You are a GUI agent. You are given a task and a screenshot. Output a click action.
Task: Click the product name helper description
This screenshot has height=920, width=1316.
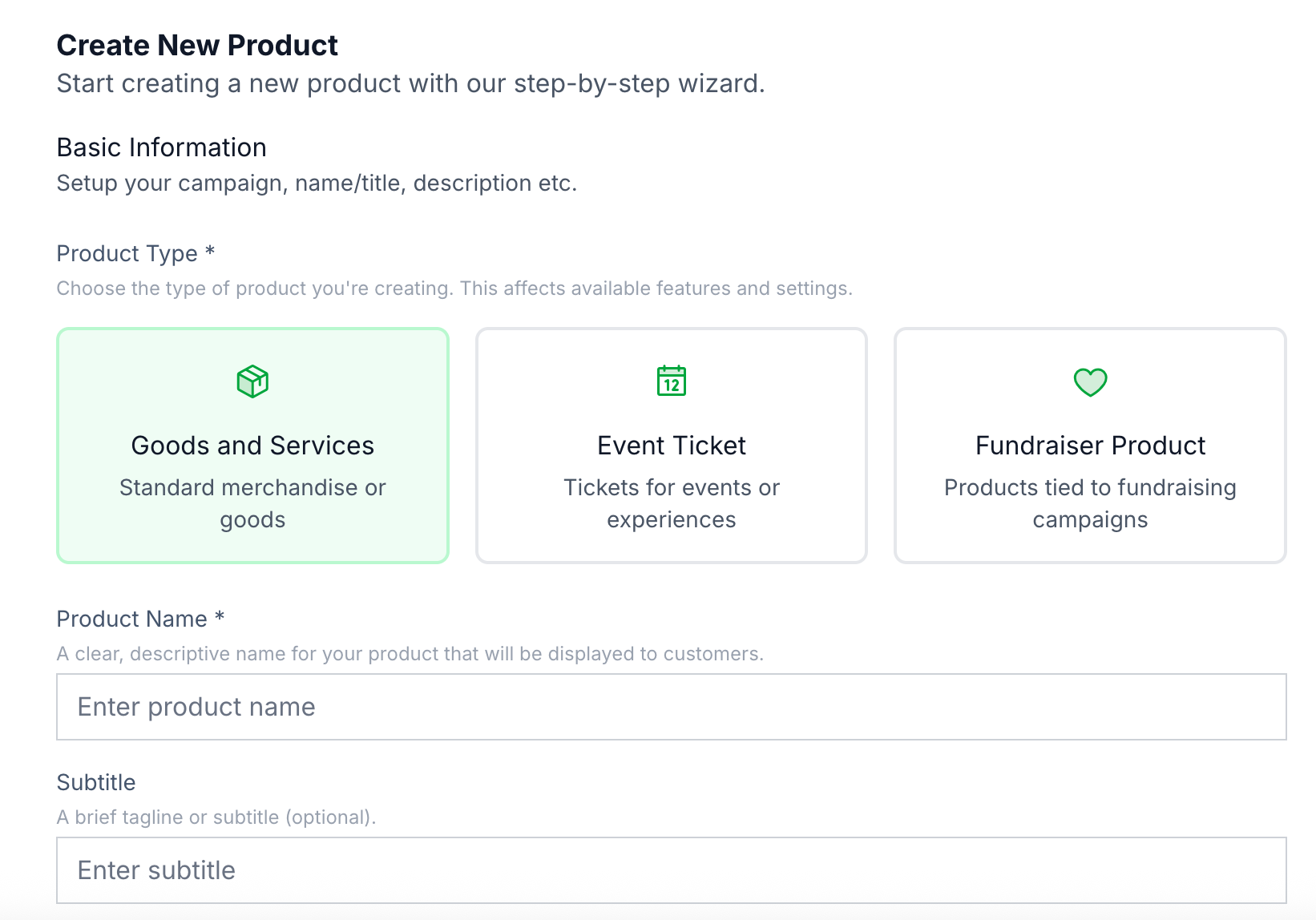click(410, 654)
